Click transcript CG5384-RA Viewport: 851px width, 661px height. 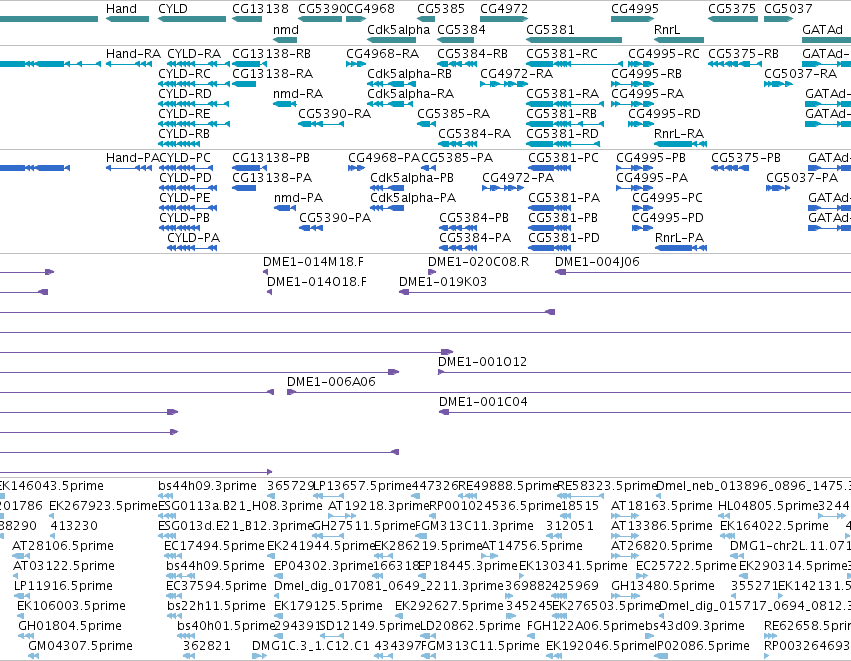(474, 134)
